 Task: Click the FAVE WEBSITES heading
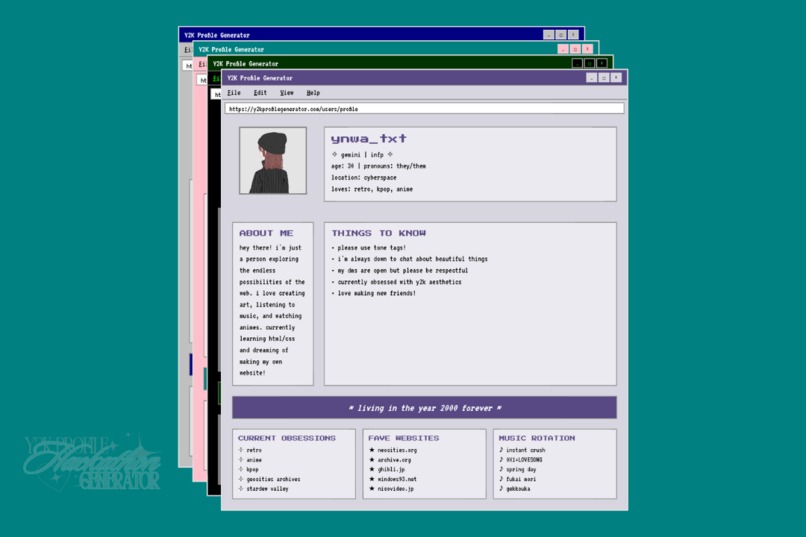(404, 438)
